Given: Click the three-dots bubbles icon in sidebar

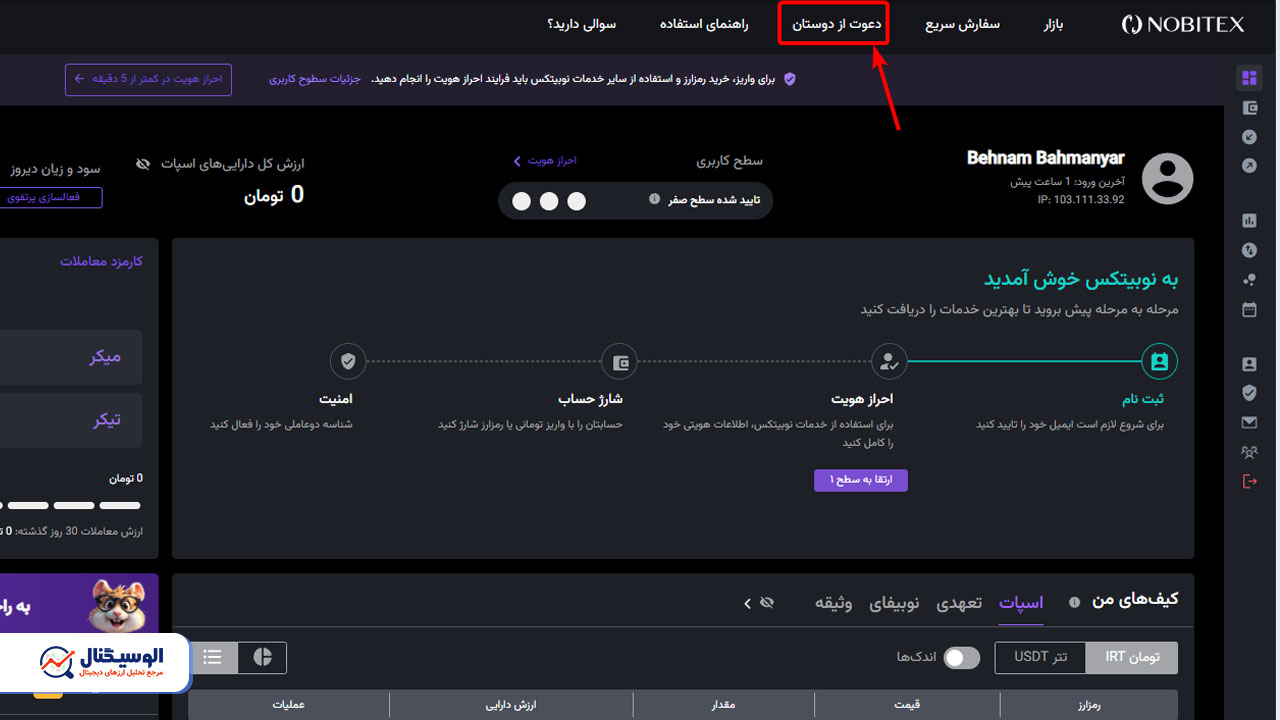Looking at the screenshot, I should click(x=1249, y=280).
